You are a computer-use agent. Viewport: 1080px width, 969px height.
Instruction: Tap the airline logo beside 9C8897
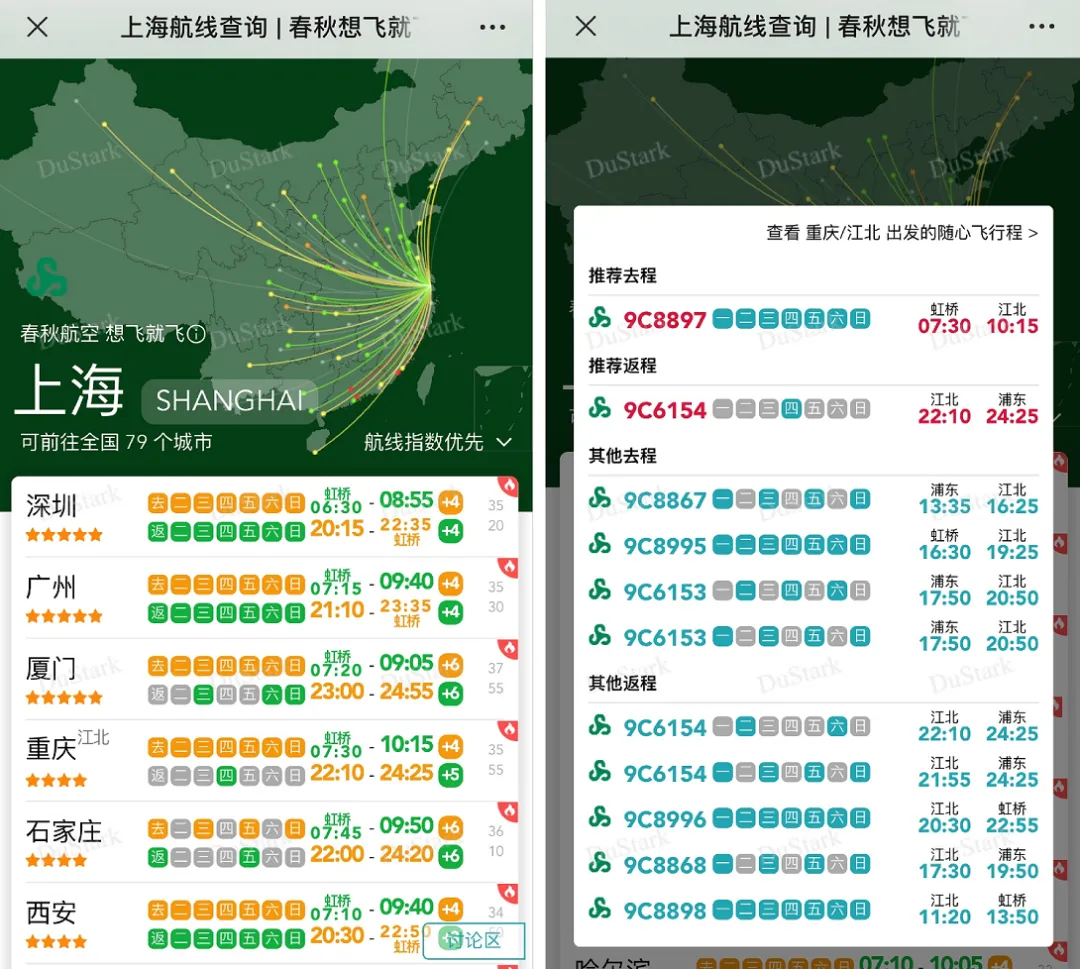click(600, 317)
